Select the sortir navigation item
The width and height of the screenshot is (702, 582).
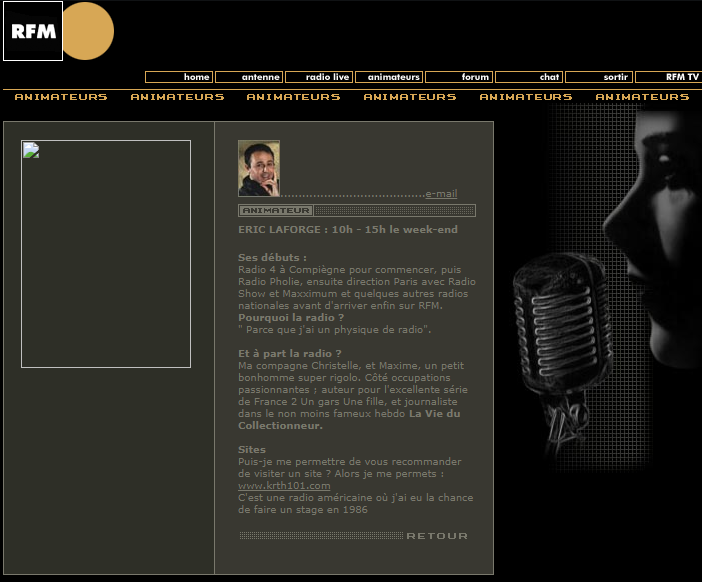599,77
